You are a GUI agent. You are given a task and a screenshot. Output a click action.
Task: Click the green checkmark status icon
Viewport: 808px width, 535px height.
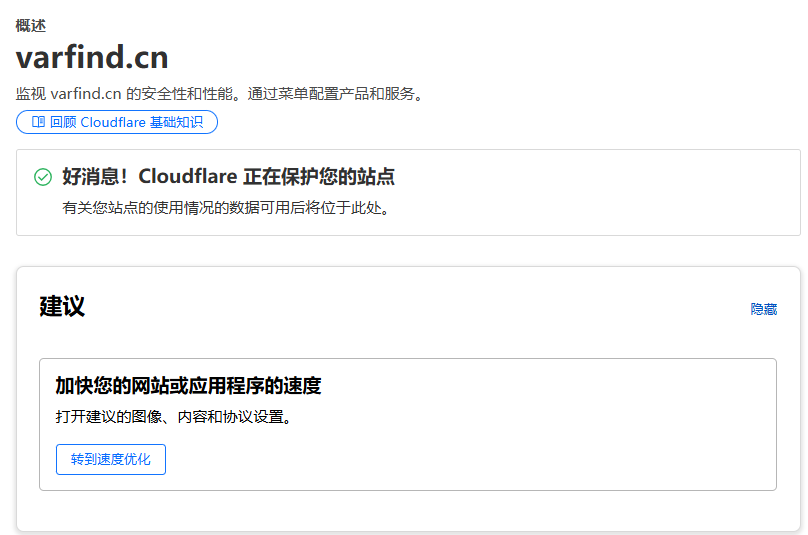tap(43, 177)
